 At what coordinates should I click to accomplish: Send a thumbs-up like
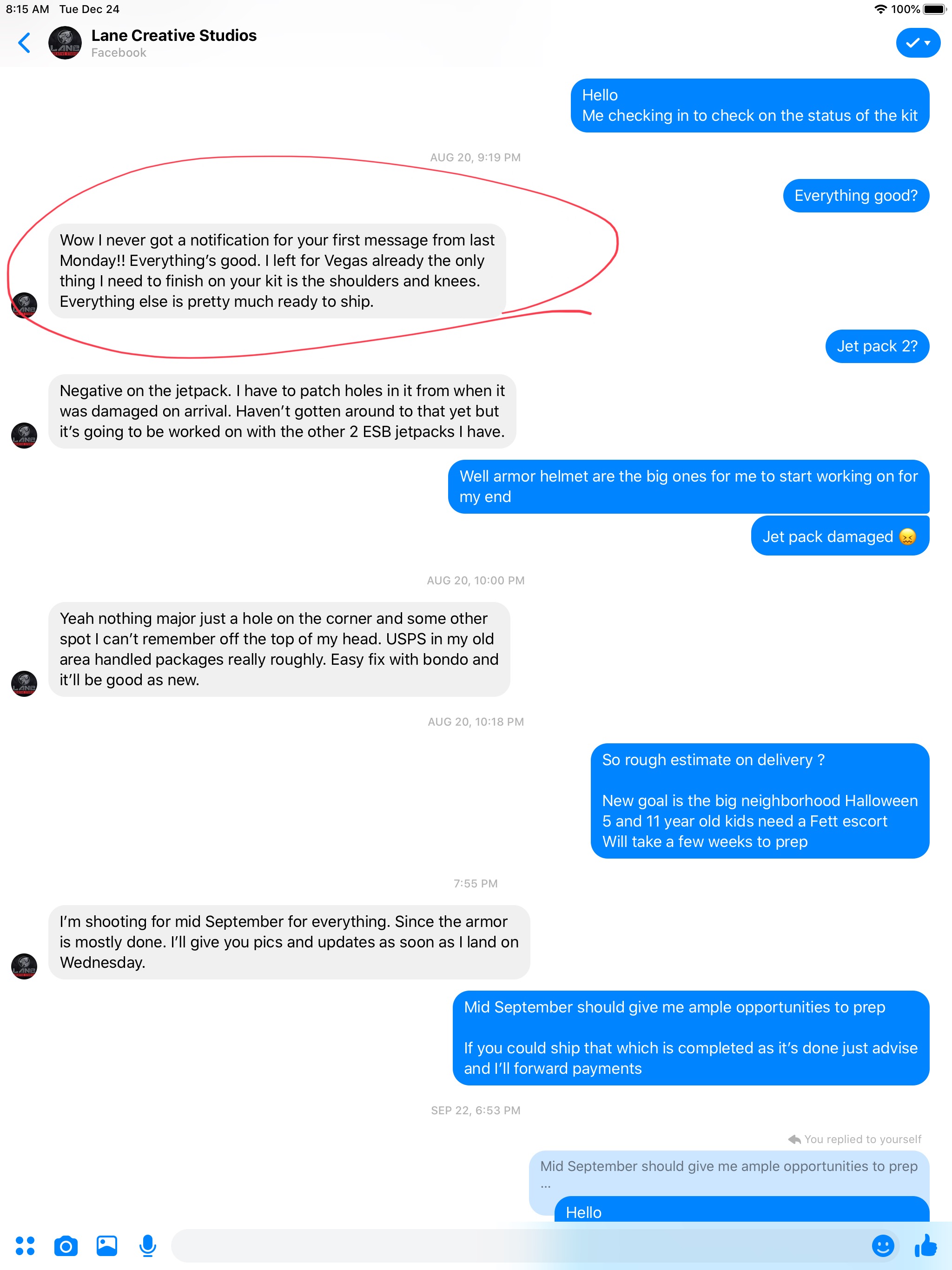point(926,1246)
